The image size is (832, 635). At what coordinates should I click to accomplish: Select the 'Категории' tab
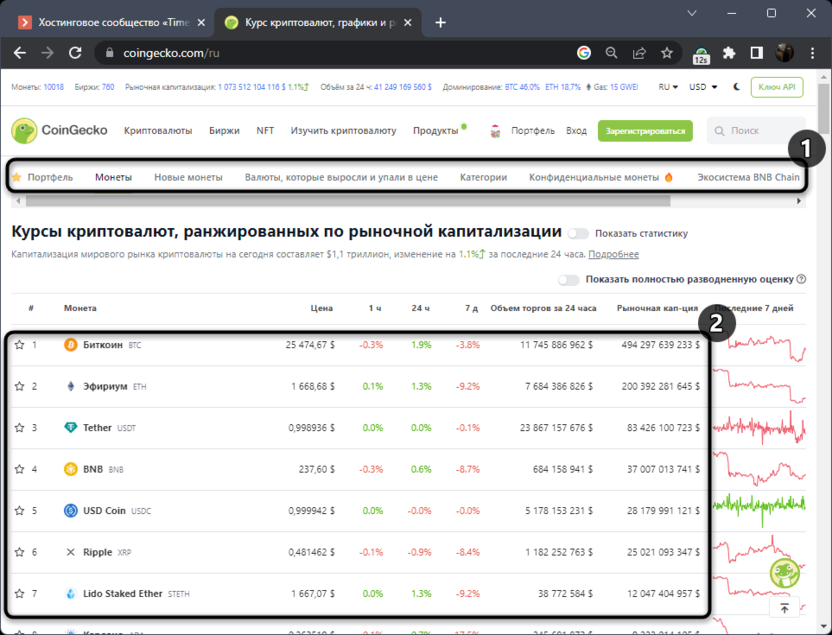483,177
